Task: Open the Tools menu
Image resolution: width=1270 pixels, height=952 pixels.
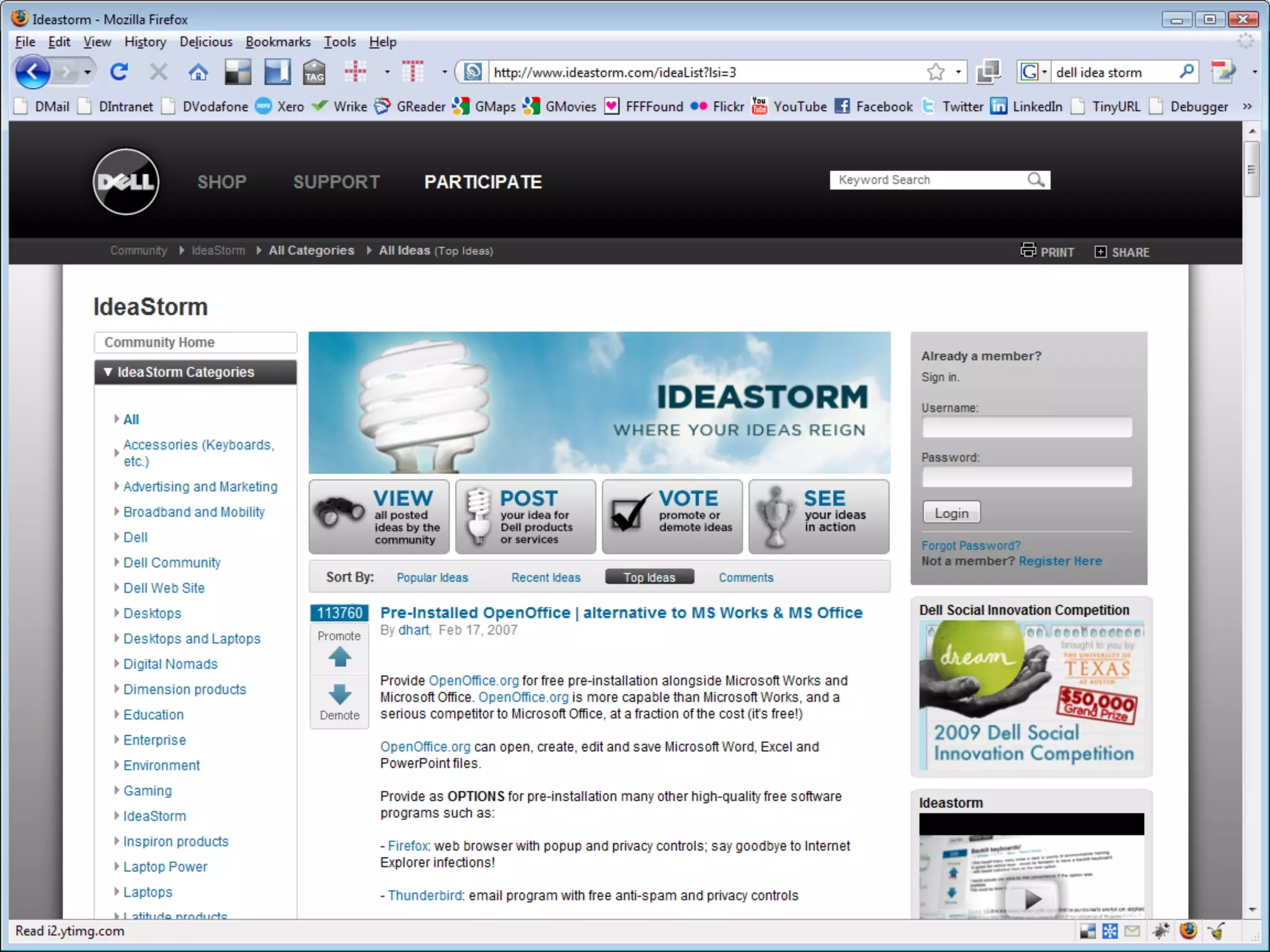Action: point(340,42)
